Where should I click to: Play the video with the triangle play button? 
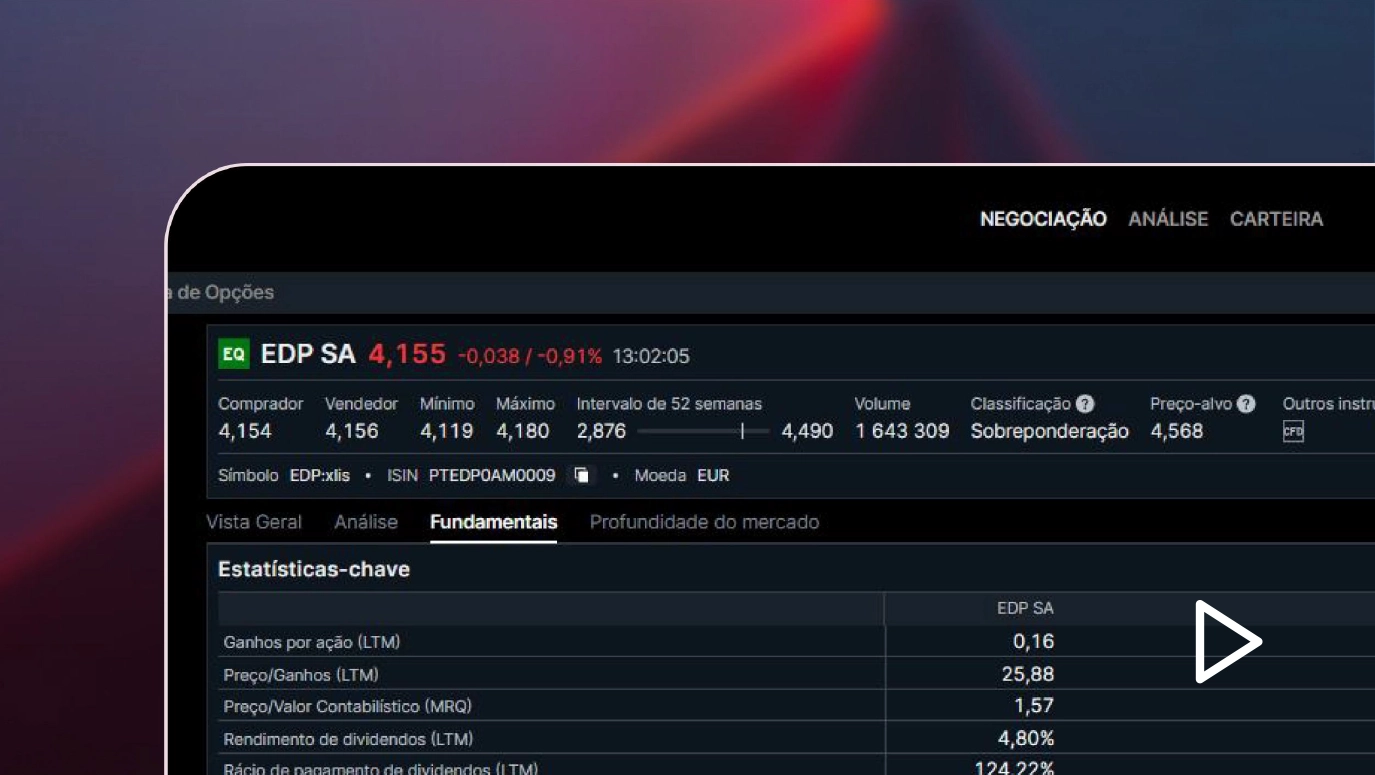[1227, 642]
